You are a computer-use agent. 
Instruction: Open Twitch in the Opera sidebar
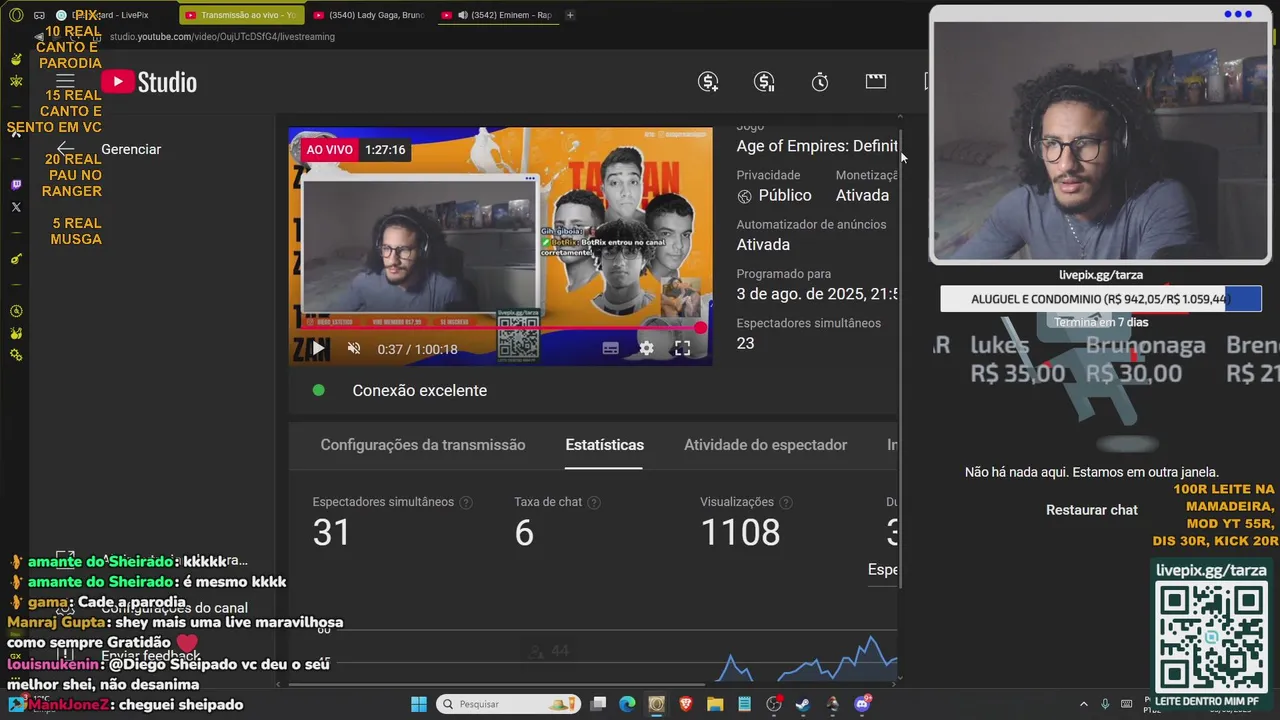[16, 185]
